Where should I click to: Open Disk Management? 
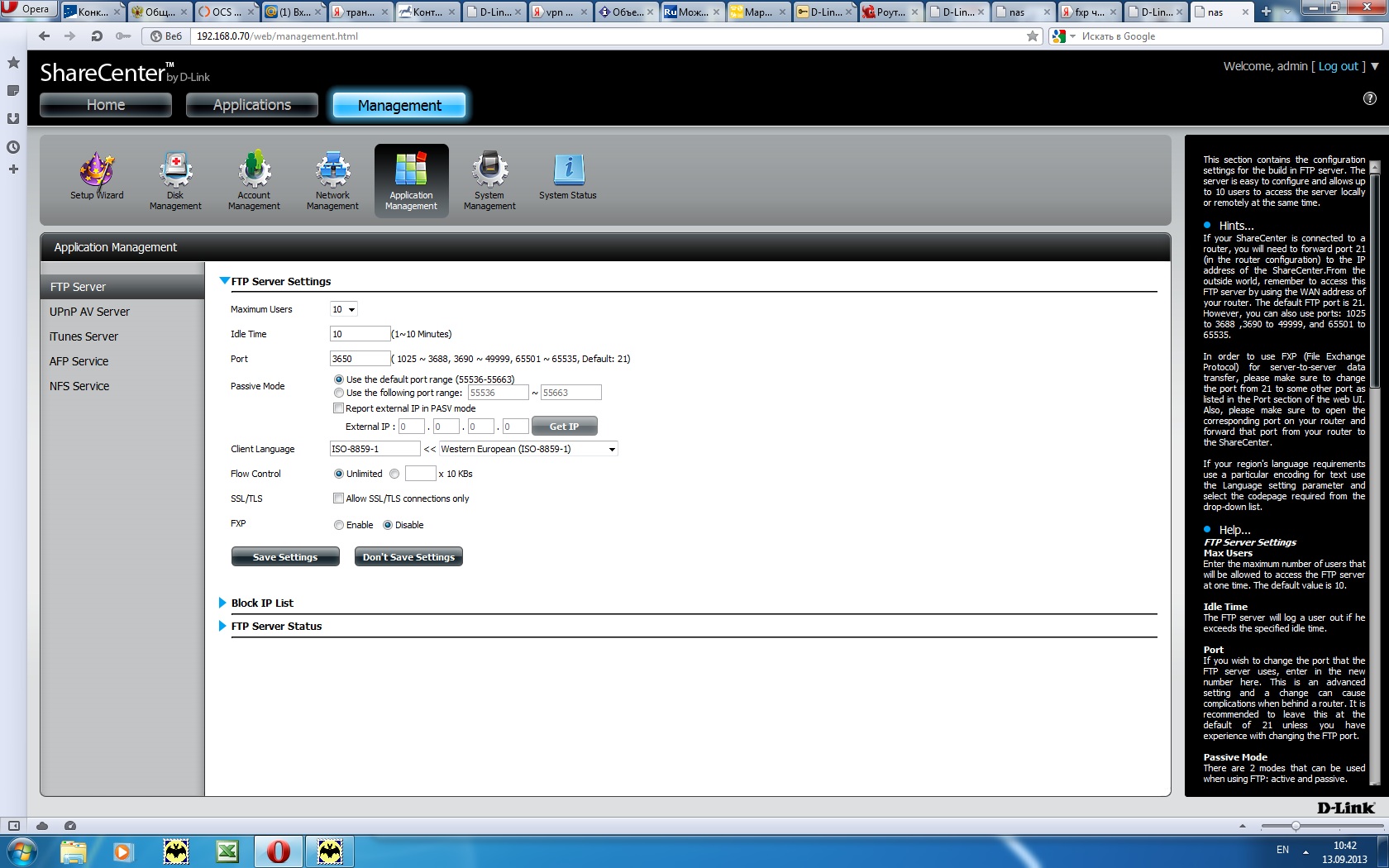click(175, 181)
